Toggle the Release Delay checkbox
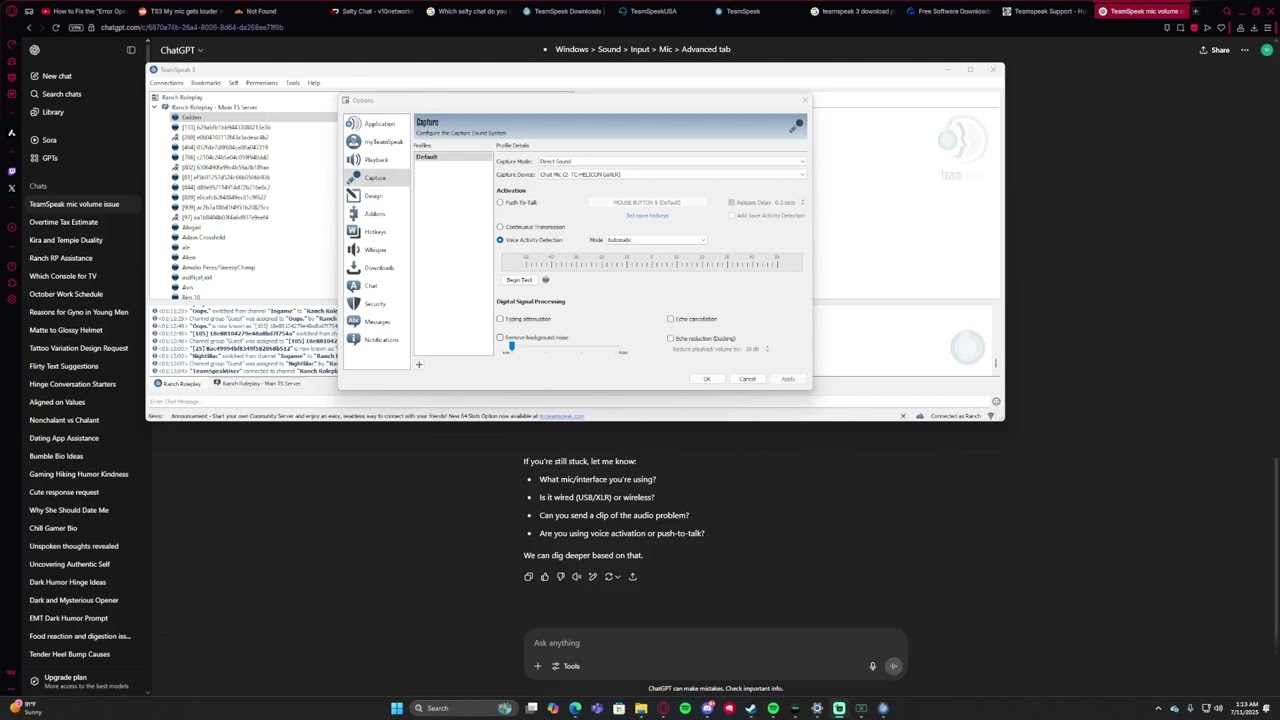Screen dimensions: 1280x720 (x=732, y=203)
